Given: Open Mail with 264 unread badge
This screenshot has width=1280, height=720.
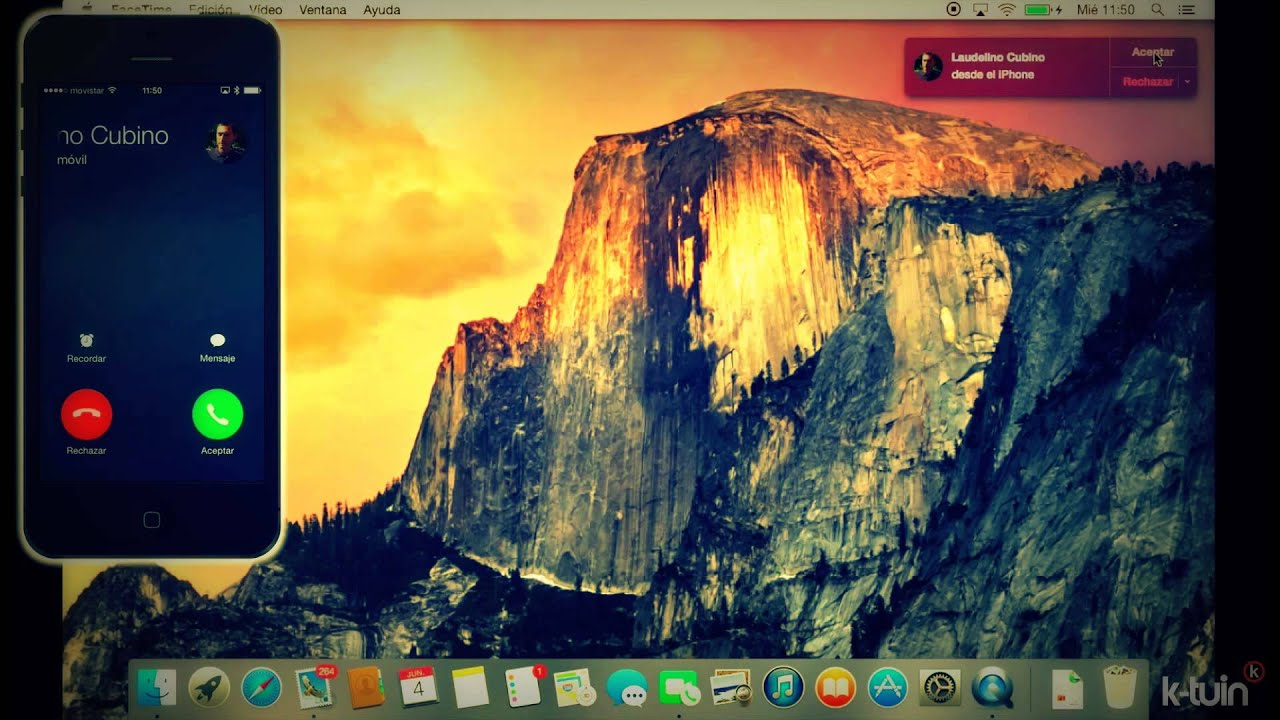Looking at the screenshot, I should click(314, 686).
